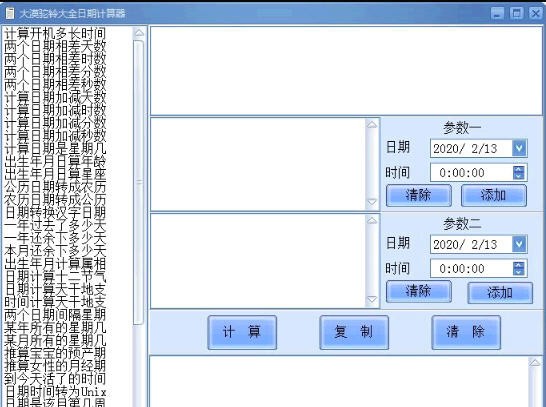This screenshot has height=407, width=546.
Task: Click the function list scrollbar thumb
Action: point(139,183)
